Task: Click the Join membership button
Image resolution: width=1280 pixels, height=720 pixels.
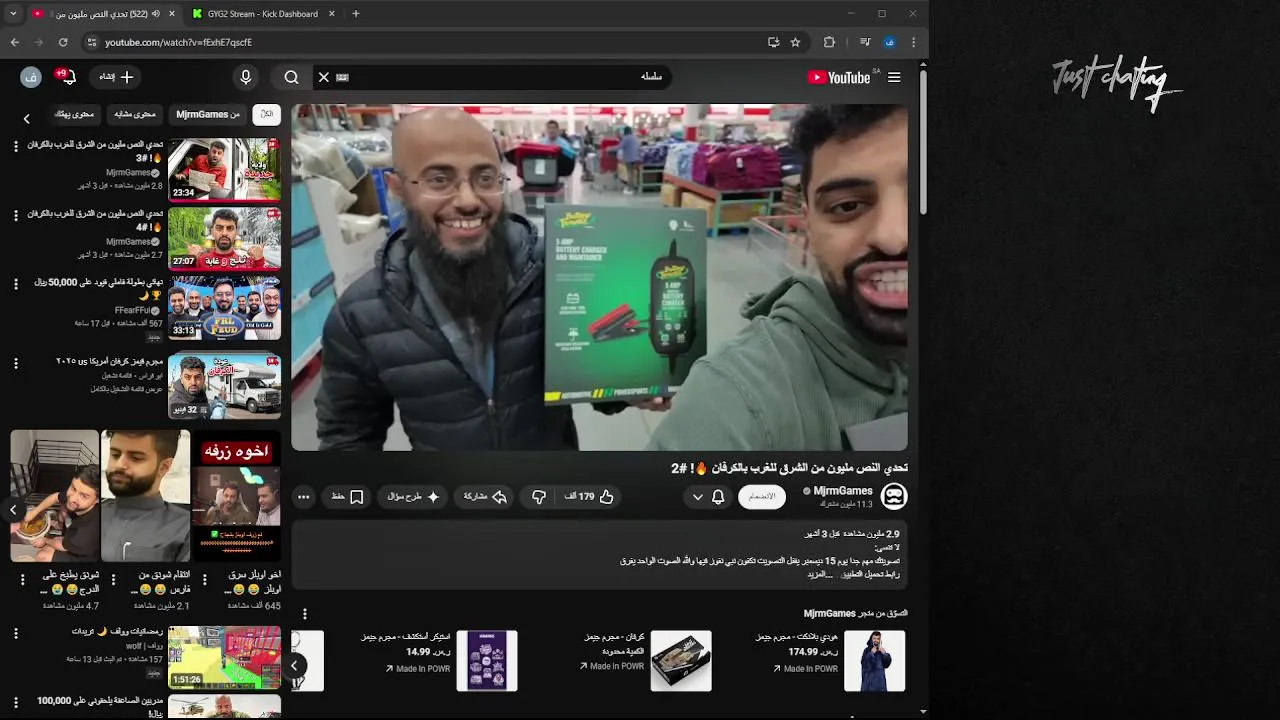Action: coord(762,497)
